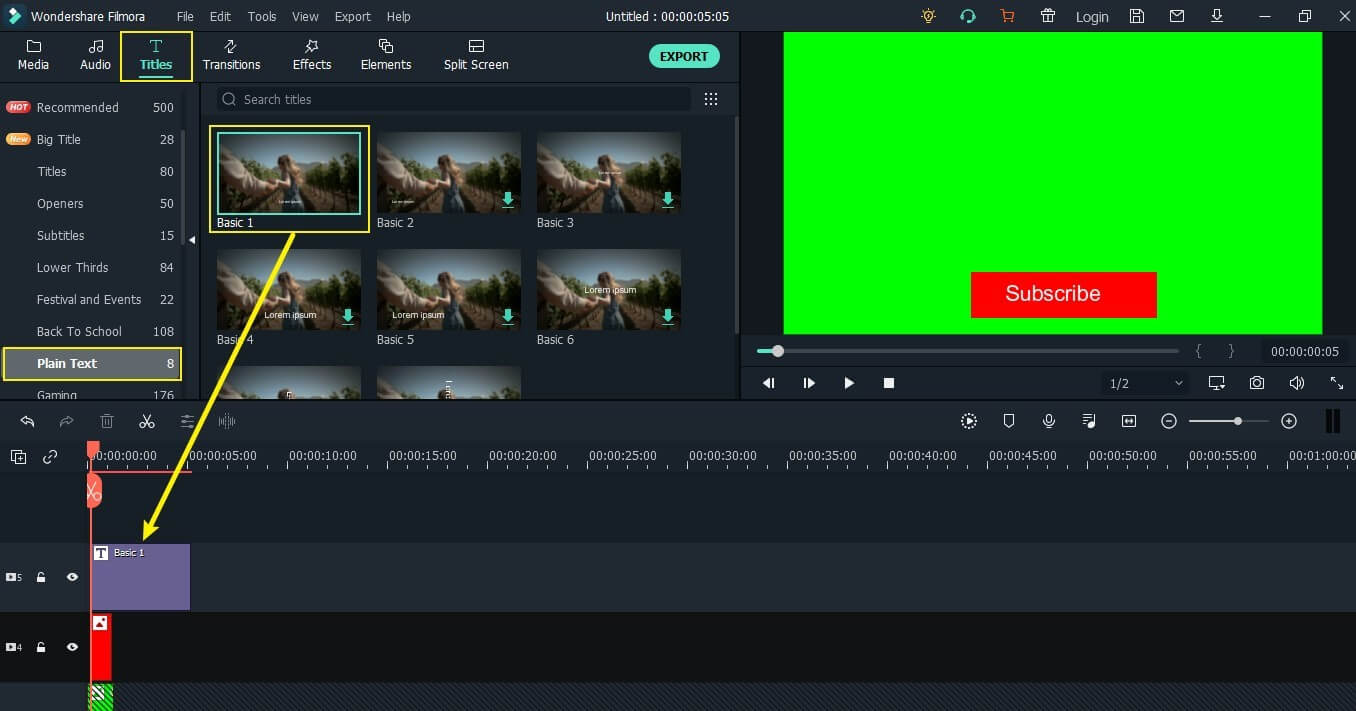Stop the preview playback
1356x711 pixels.
tap(889, 383)
